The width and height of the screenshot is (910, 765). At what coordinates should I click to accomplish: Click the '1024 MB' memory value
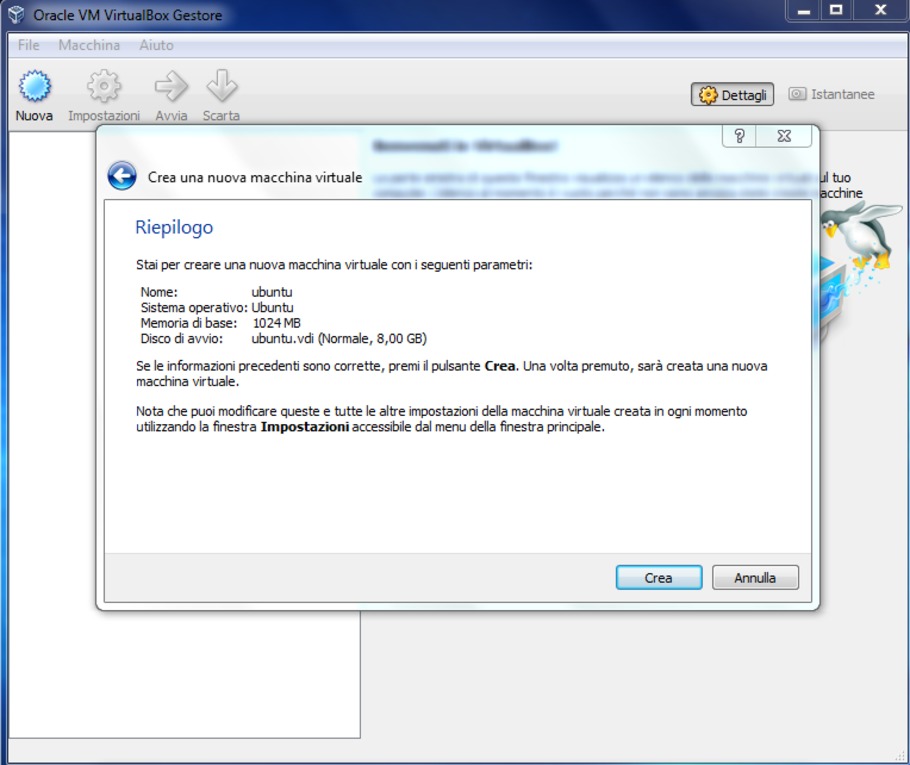(276, 323)
